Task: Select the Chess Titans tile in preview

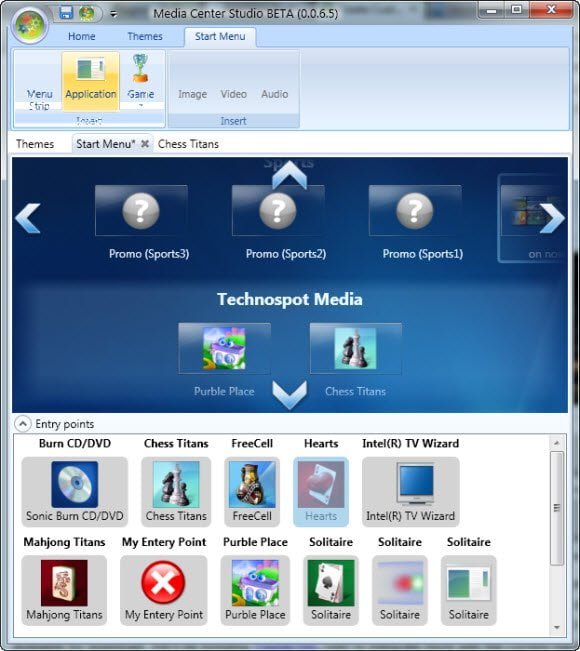Action: tap(356, 349)
